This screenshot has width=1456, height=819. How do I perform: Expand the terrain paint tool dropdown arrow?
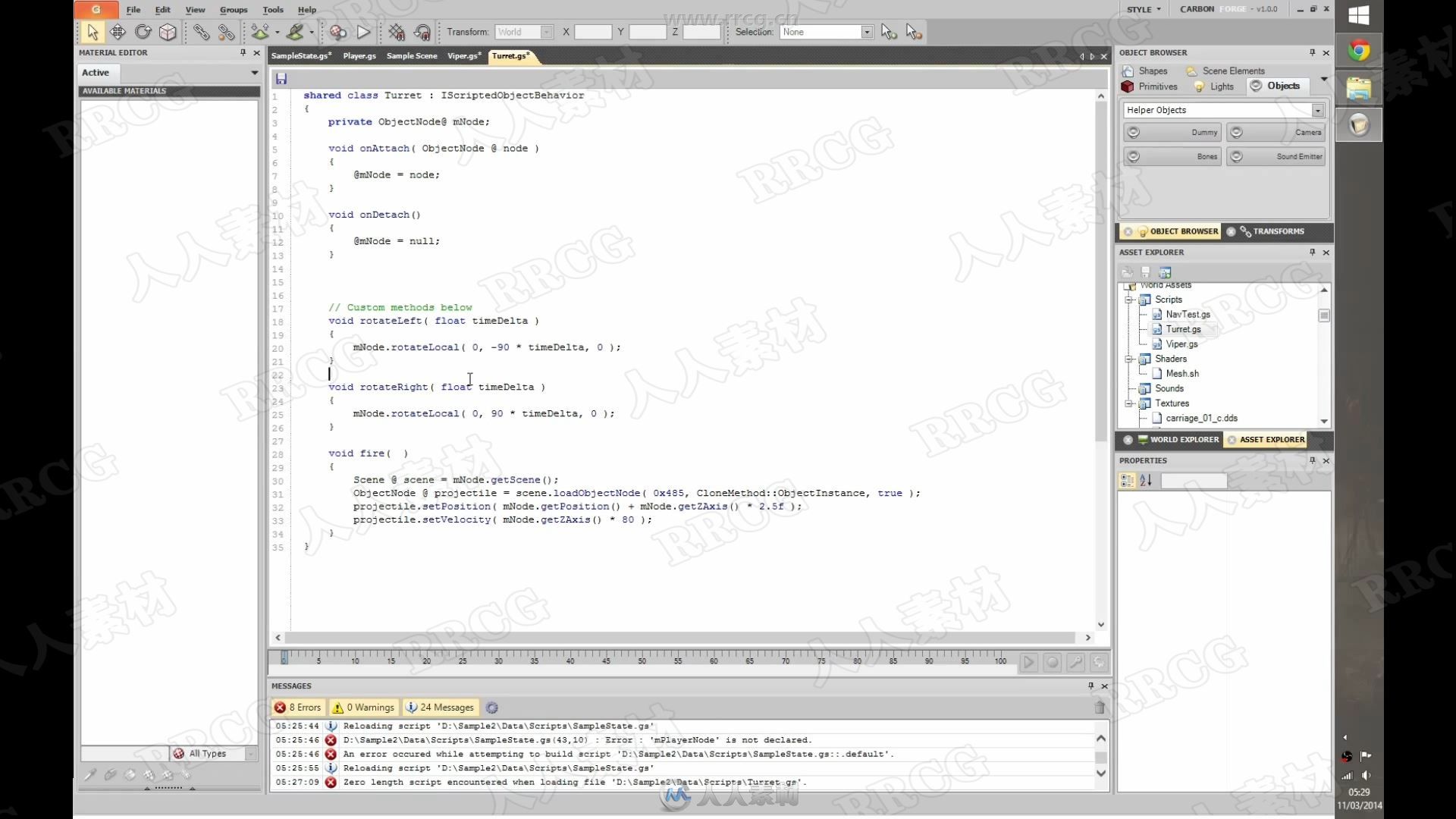312,32
